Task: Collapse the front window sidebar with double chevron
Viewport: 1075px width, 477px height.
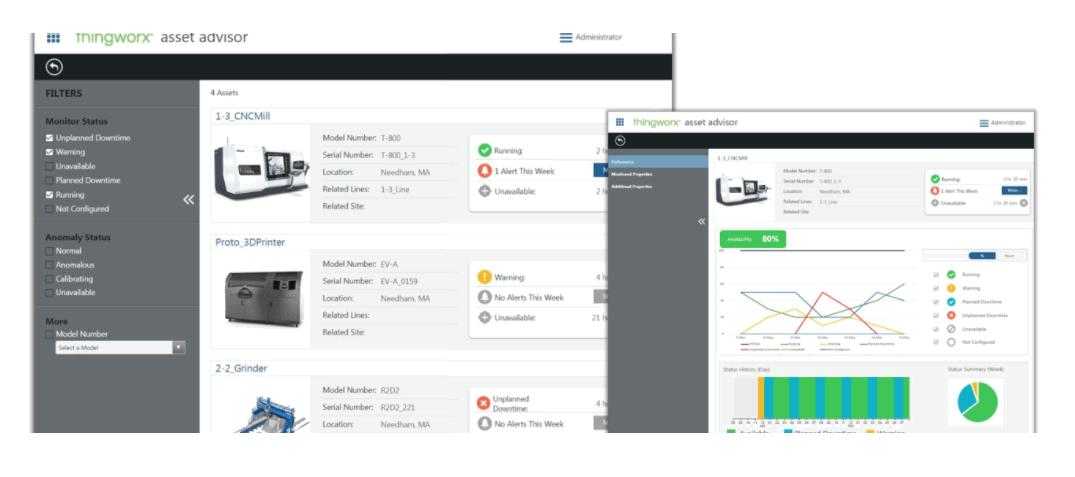Action: pos(701,221)
